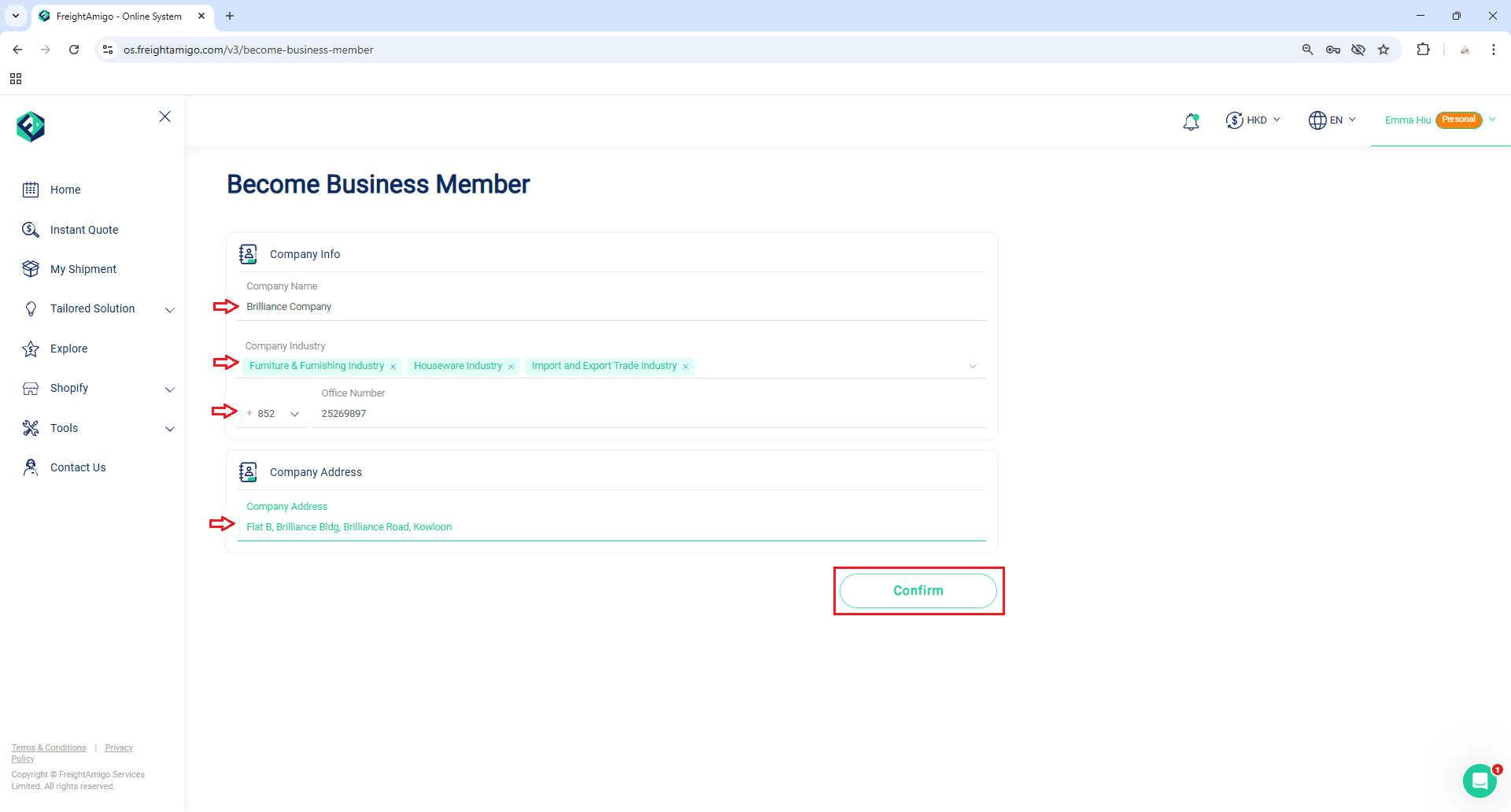Open the notifications bell
Image resolution: width=1511 pixels, height=812 pixels.
(1191, 121)
